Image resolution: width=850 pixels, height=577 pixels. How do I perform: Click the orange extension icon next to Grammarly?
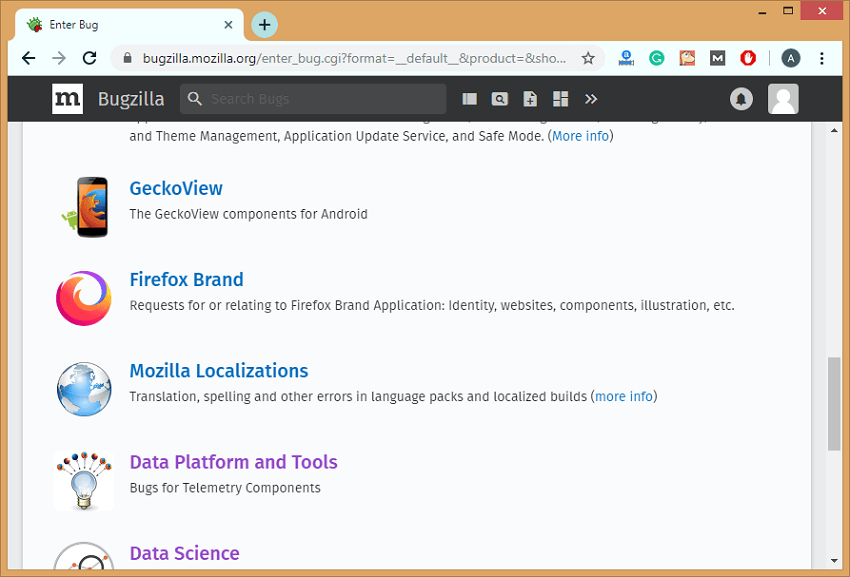(x=687, y=58)
